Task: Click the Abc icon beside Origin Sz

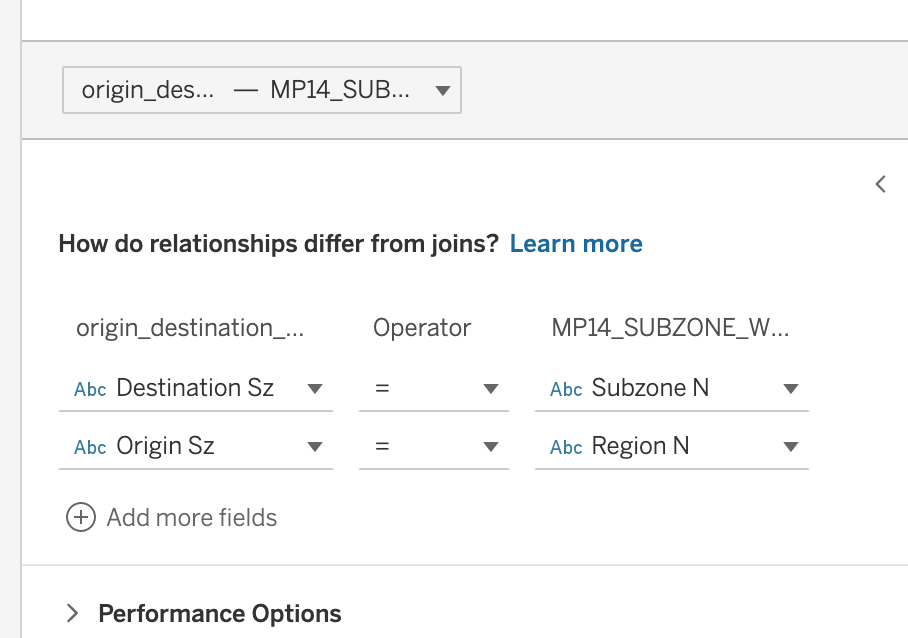Action: [x=90, y=447]
